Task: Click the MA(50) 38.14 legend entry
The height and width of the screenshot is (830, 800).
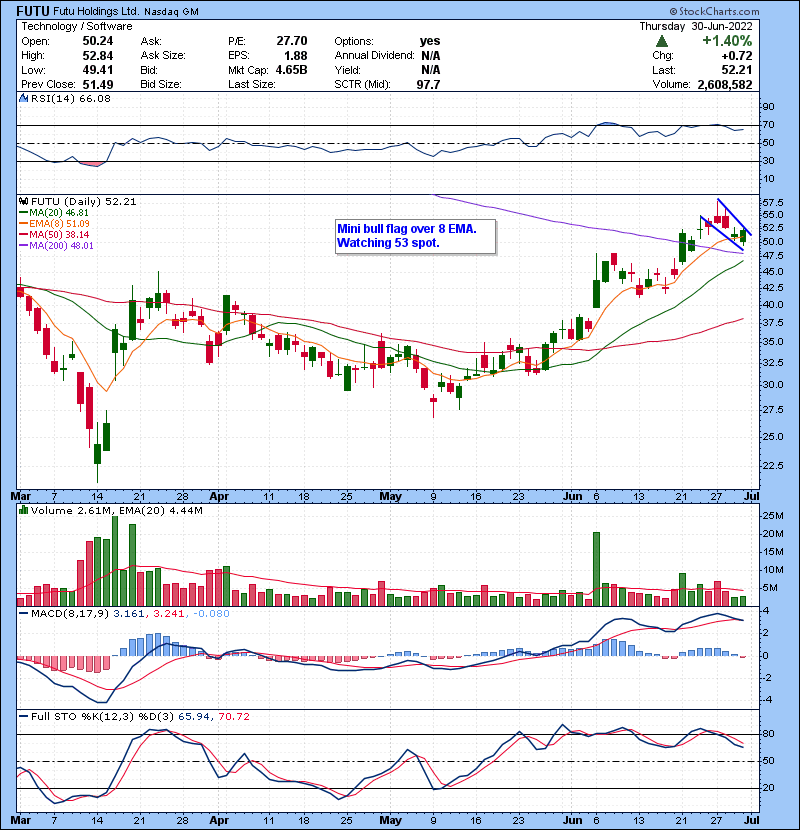Action: click(54, 234)
